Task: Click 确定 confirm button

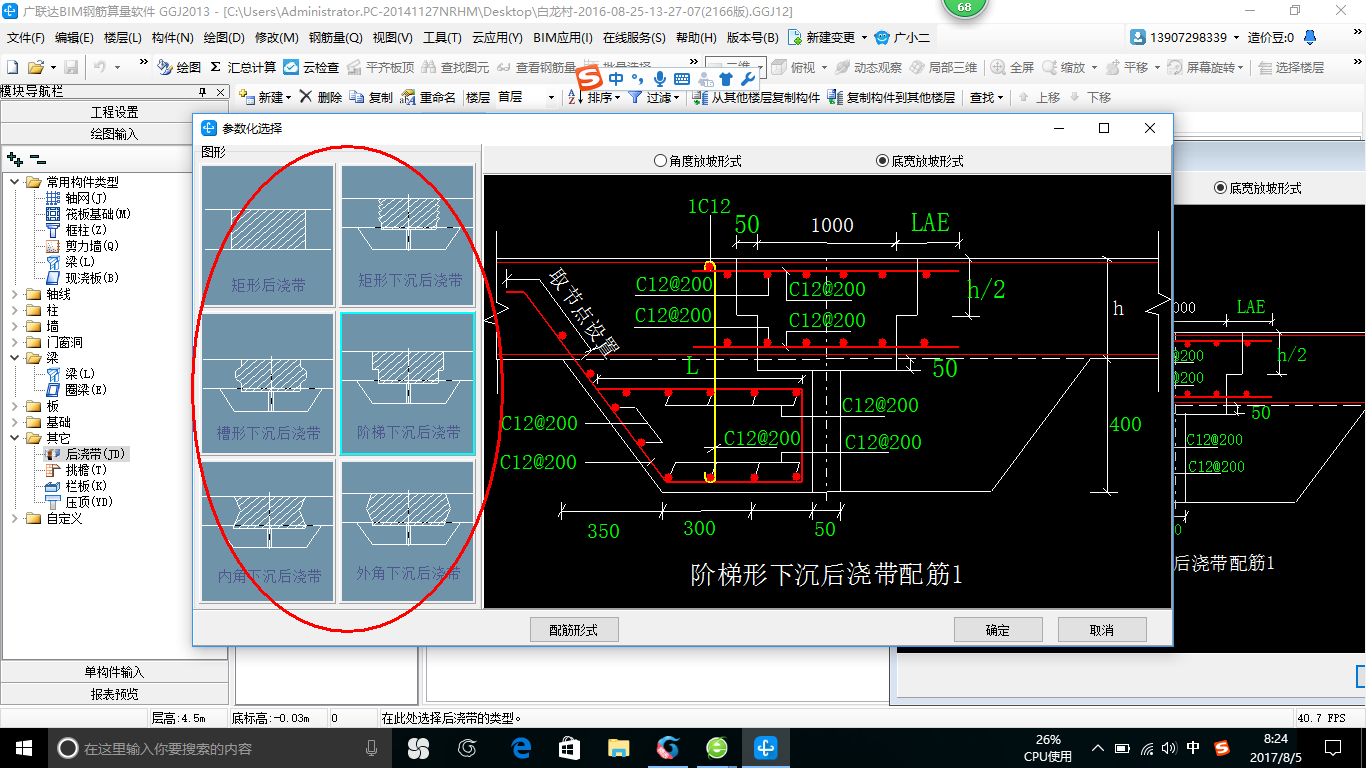Action: (998, 630)
